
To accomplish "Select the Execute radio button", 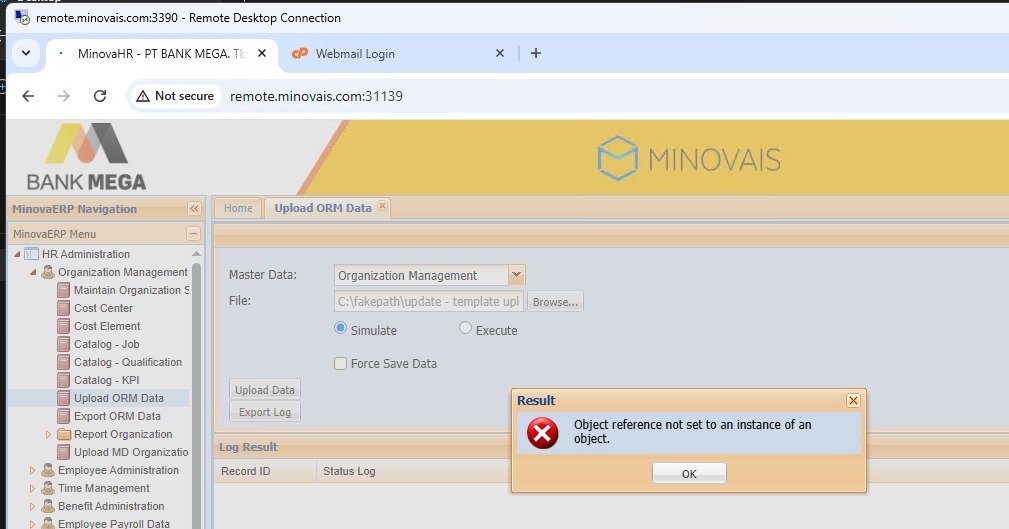I will click(x=465, y=328).
